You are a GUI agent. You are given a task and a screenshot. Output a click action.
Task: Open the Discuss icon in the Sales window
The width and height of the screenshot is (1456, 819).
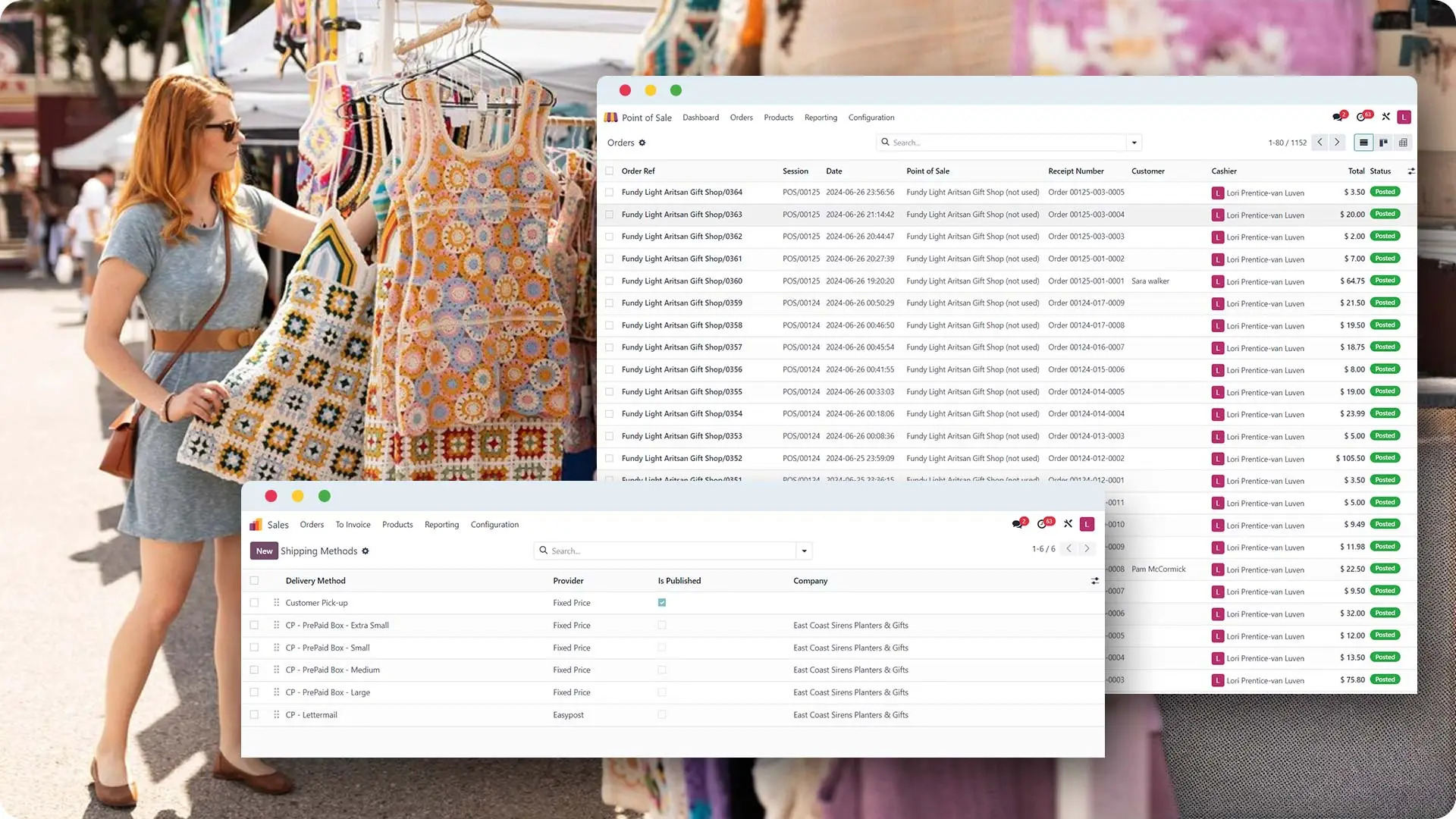(x=1018, y=524)
